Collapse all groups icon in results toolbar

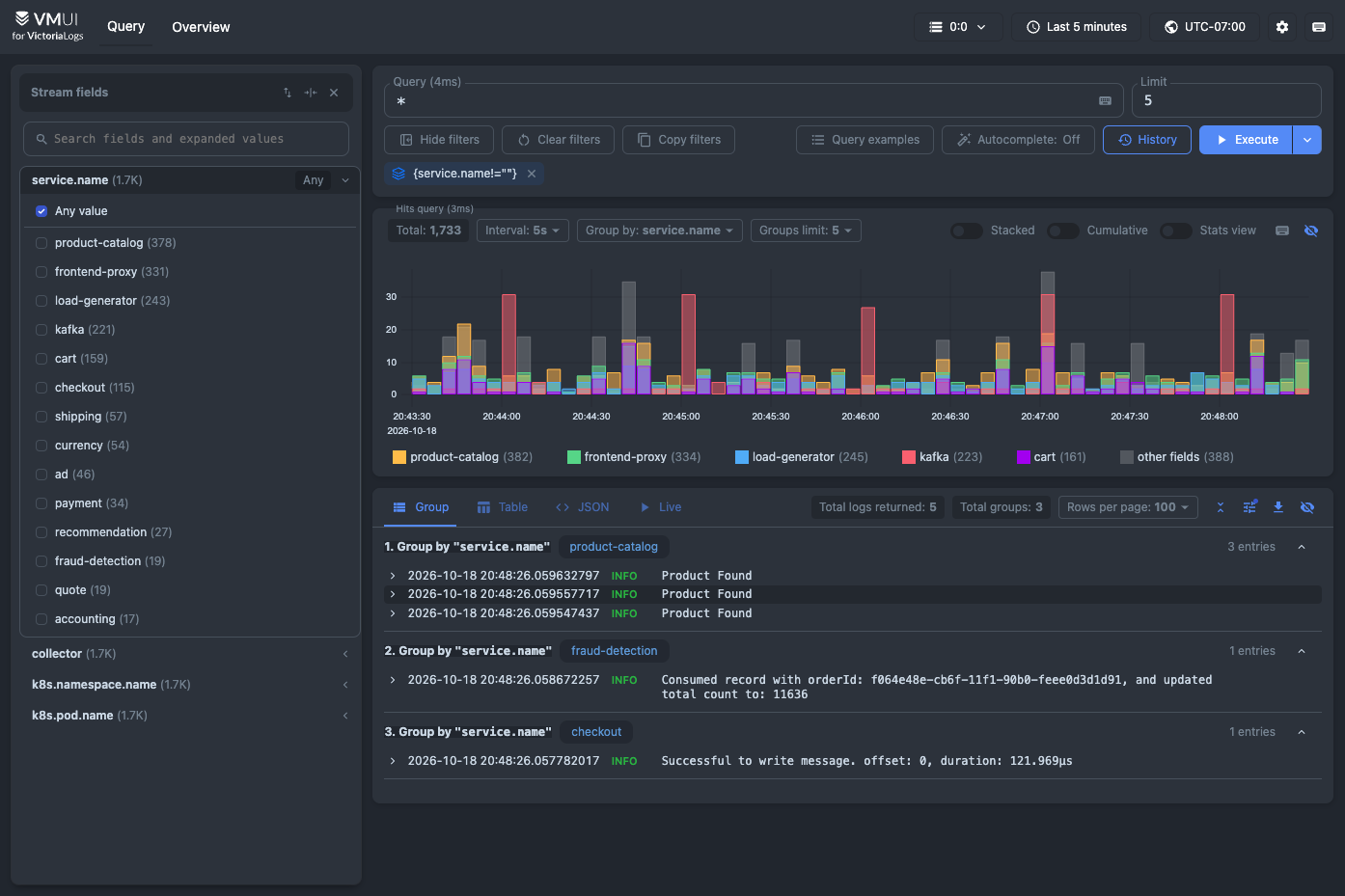pyautogui.click(x=1221, y=507)
